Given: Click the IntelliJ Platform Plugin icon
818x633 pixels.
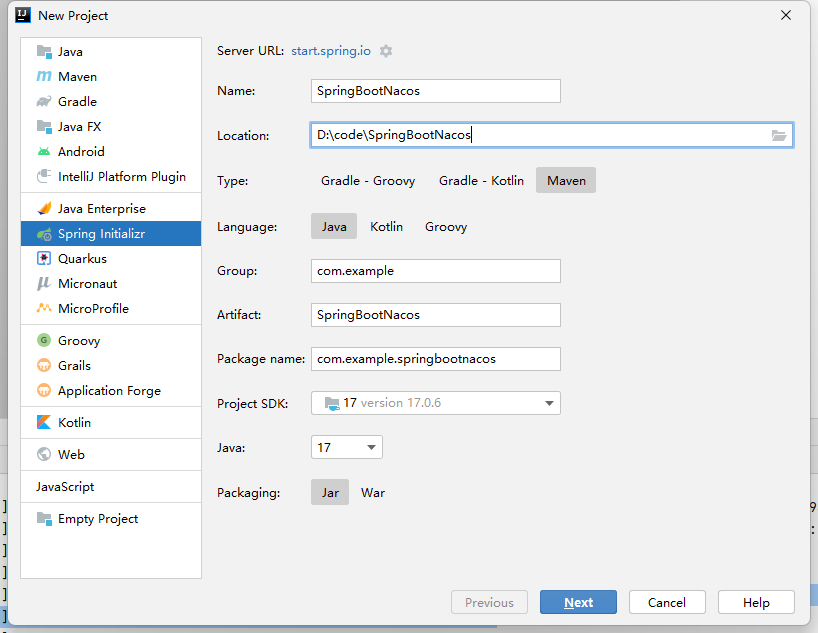Looking at the screenshot, I should click(x=44, y=176).
